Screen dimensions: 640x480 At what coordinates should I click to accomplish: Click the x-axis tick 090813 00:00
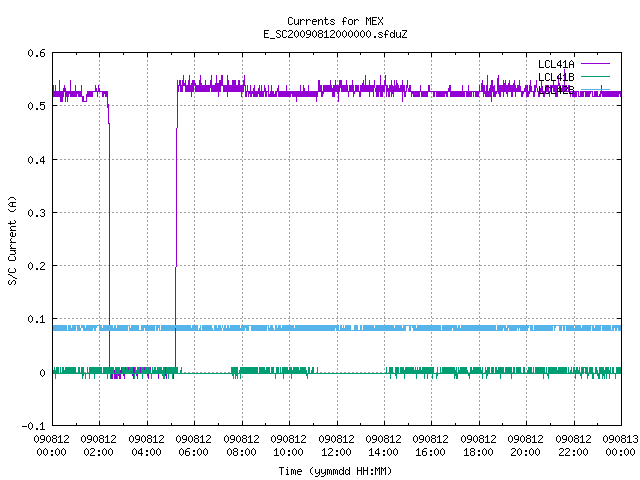(620, 446)
